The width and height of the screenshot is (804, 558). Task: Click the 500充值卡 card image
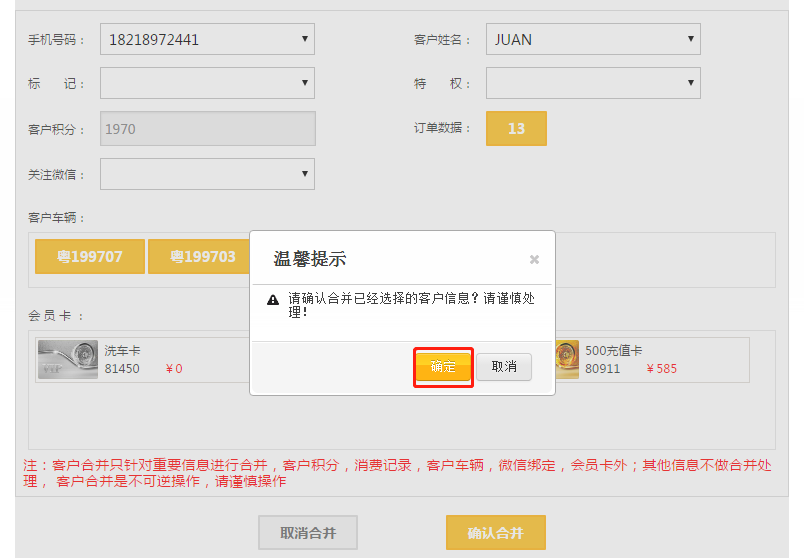point(567,360)
